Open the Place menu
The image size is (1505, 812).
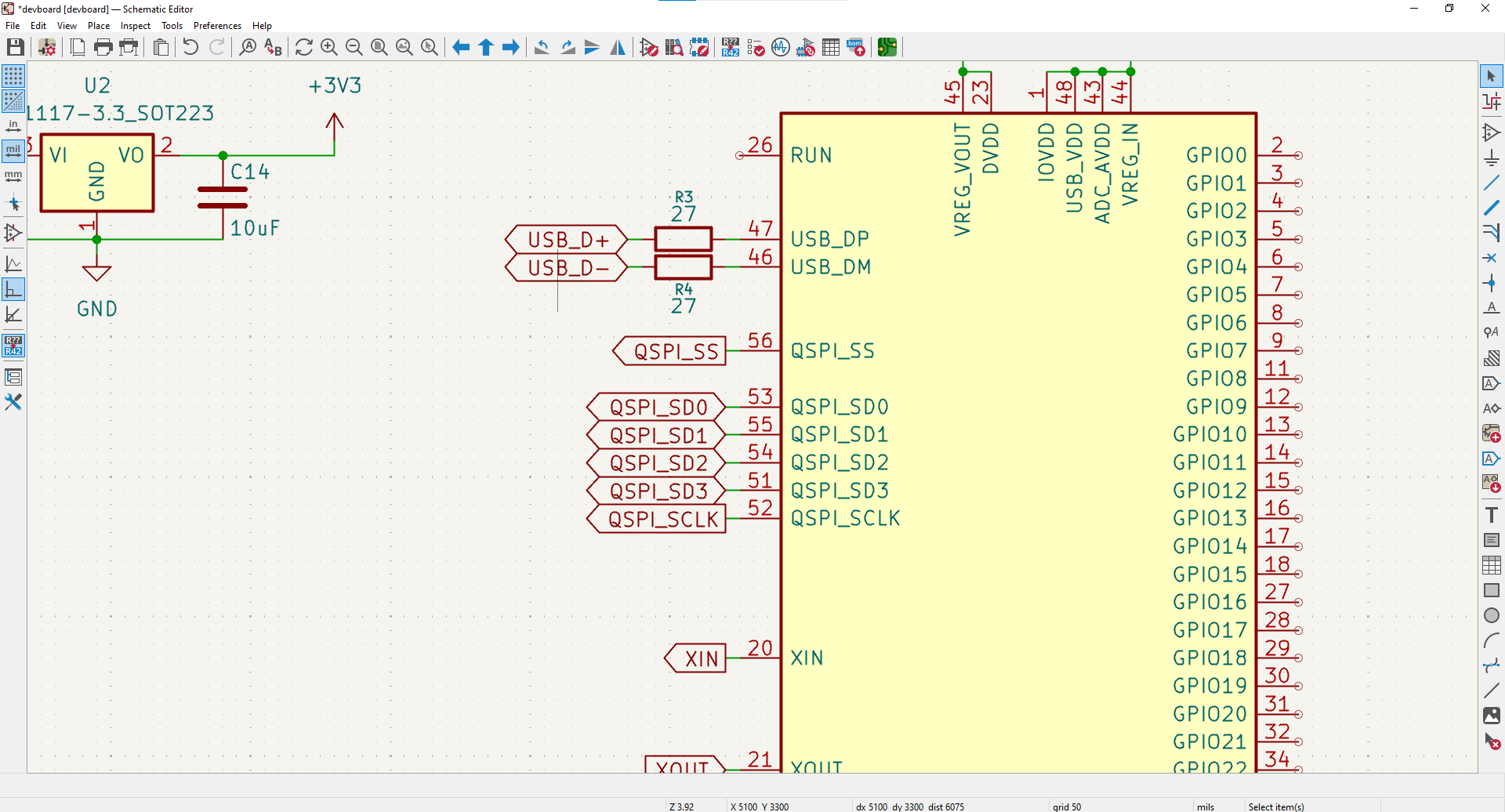click(x=98, y=26)
